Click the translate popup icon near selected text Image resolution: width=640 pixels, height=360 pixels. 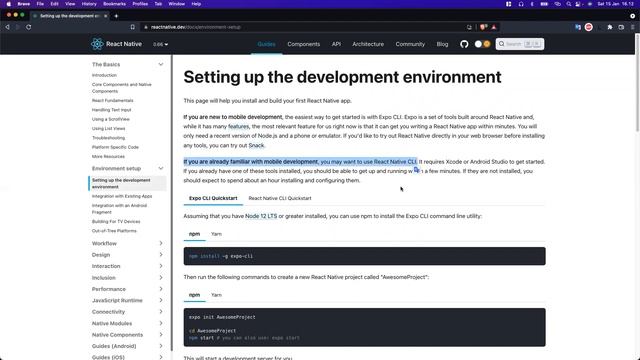click(416, 170)
